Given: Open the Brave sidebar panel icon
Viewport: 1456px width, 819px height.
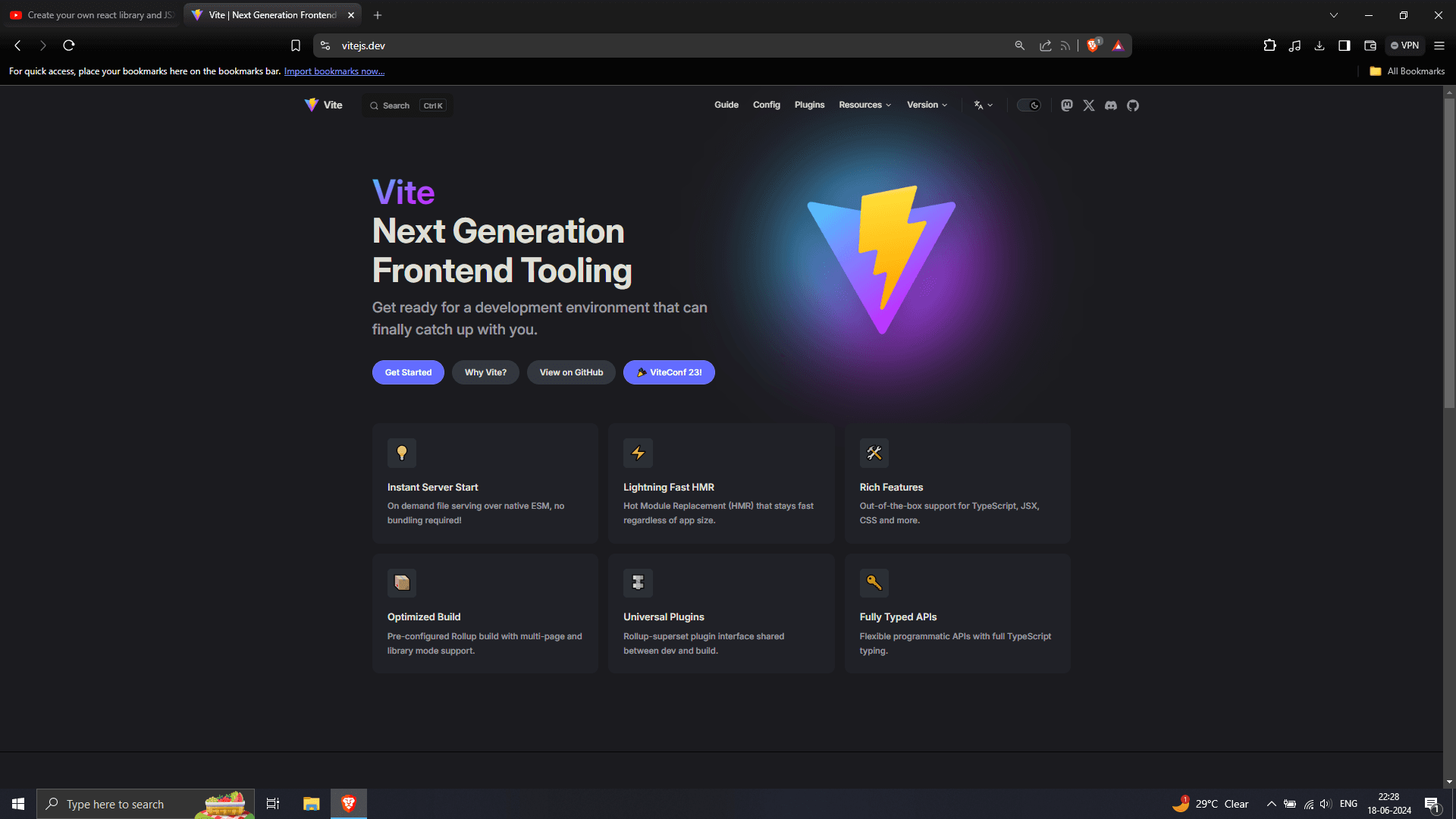Looking at the screenshot, I should coord(1345,45).
